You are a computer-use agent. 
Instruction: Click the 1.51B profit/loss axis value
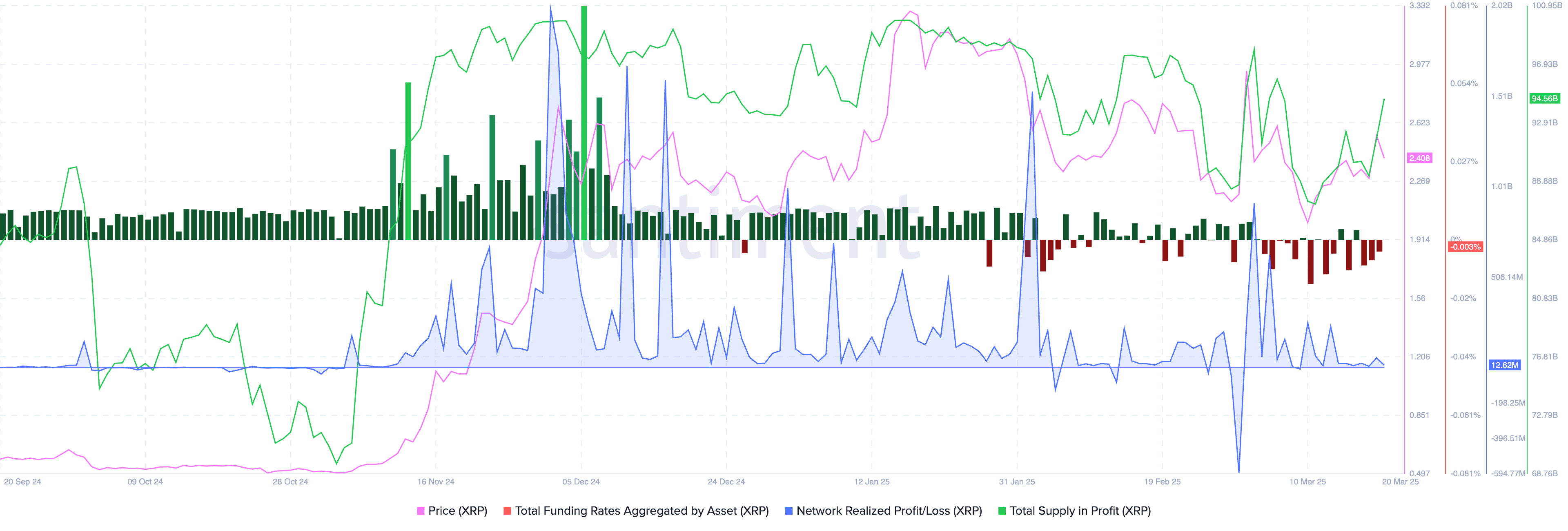(1501, 96)
